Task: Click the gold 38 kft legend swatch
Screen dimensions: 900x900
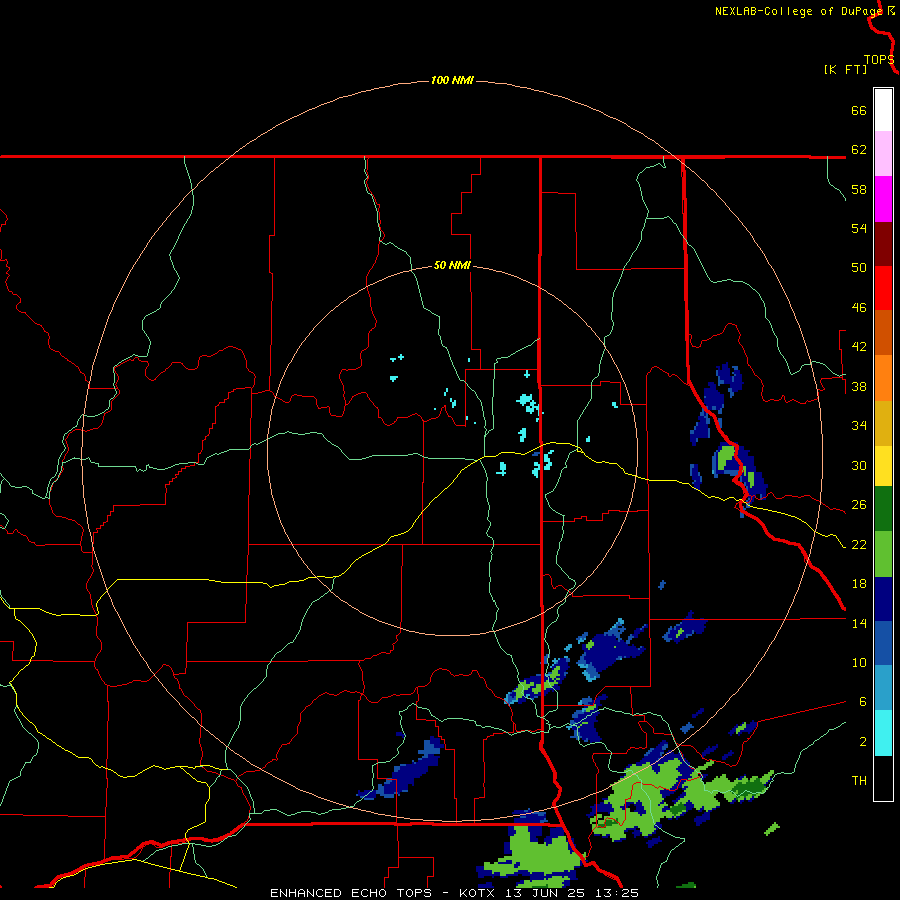Action: point(883,423)
